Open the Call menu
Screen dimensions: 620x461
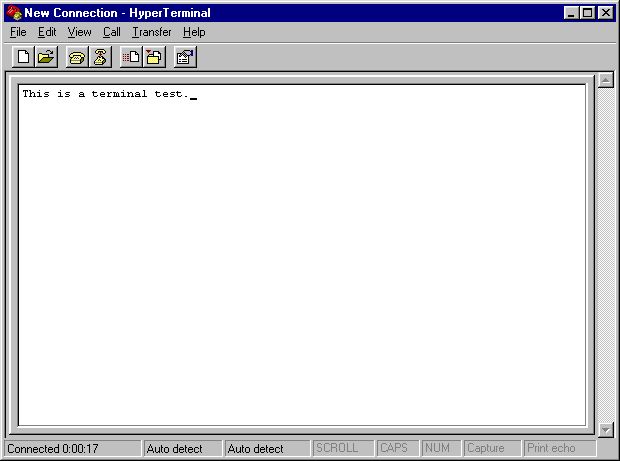(x=111, y=32)
